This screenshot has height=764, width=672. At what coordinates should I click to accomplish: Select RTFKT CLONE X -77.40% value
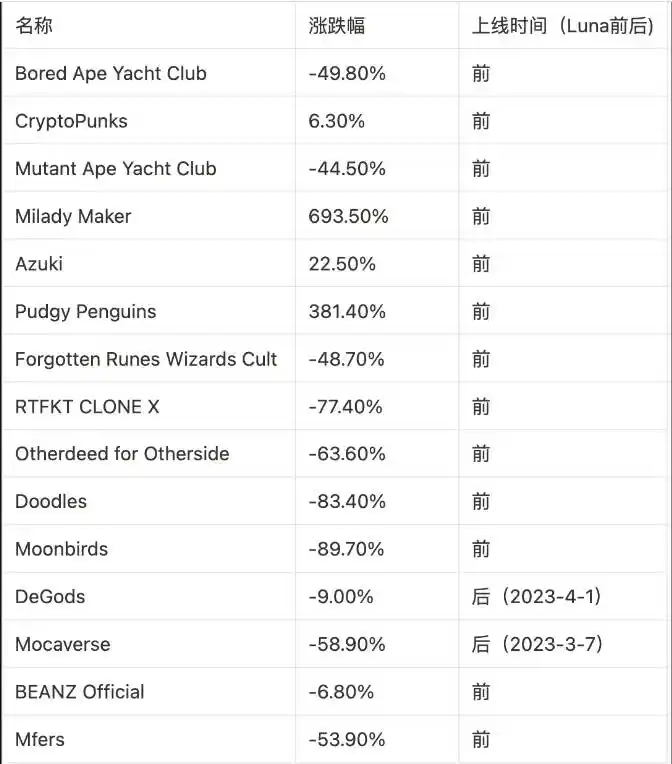pyautogui.click(x=346, y=407)
